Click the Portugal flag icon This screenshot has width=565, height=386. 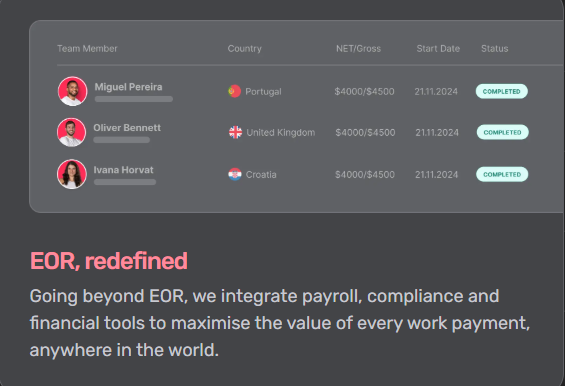click(235, 91)
